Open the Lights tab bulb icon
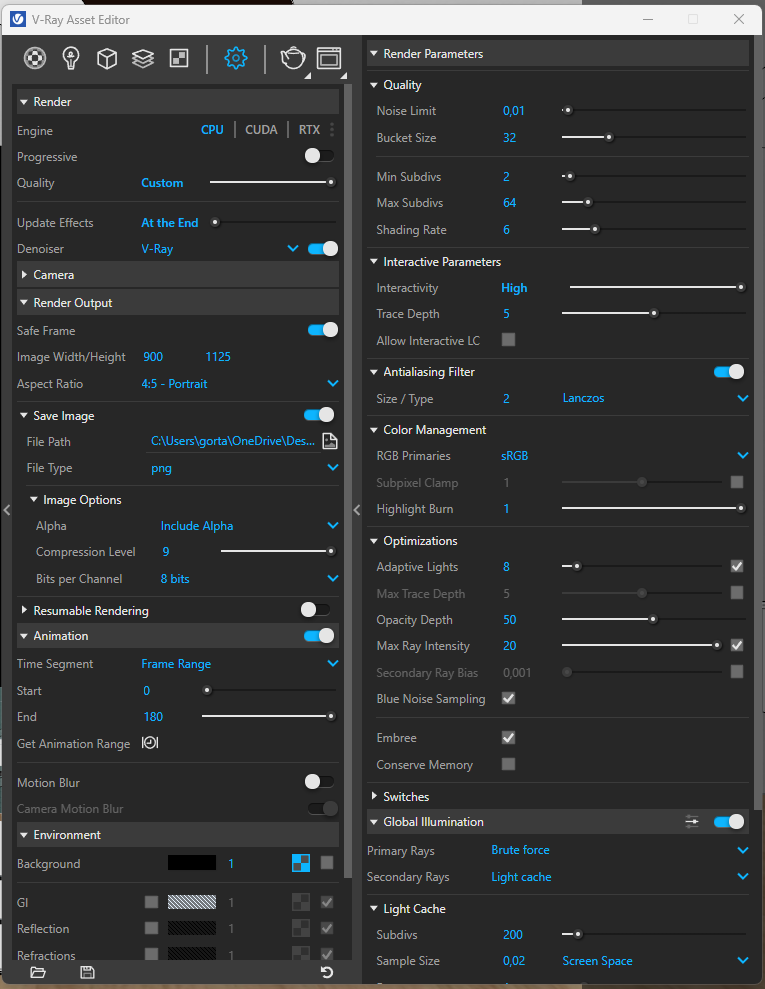The height and width of the screenshot is (989, 765). click(71, 58)
